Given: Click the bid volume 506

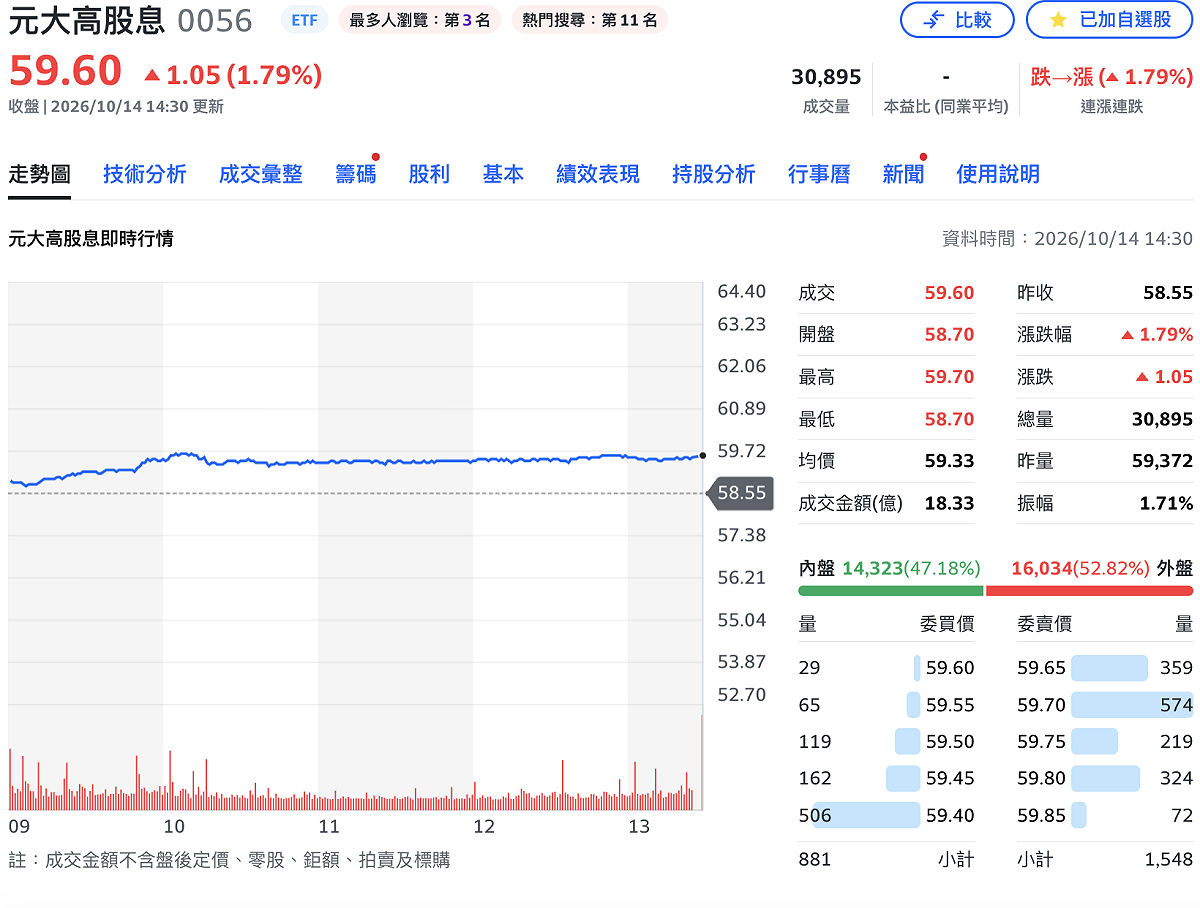Looking at the screenshot, I should tap(815, 816).
